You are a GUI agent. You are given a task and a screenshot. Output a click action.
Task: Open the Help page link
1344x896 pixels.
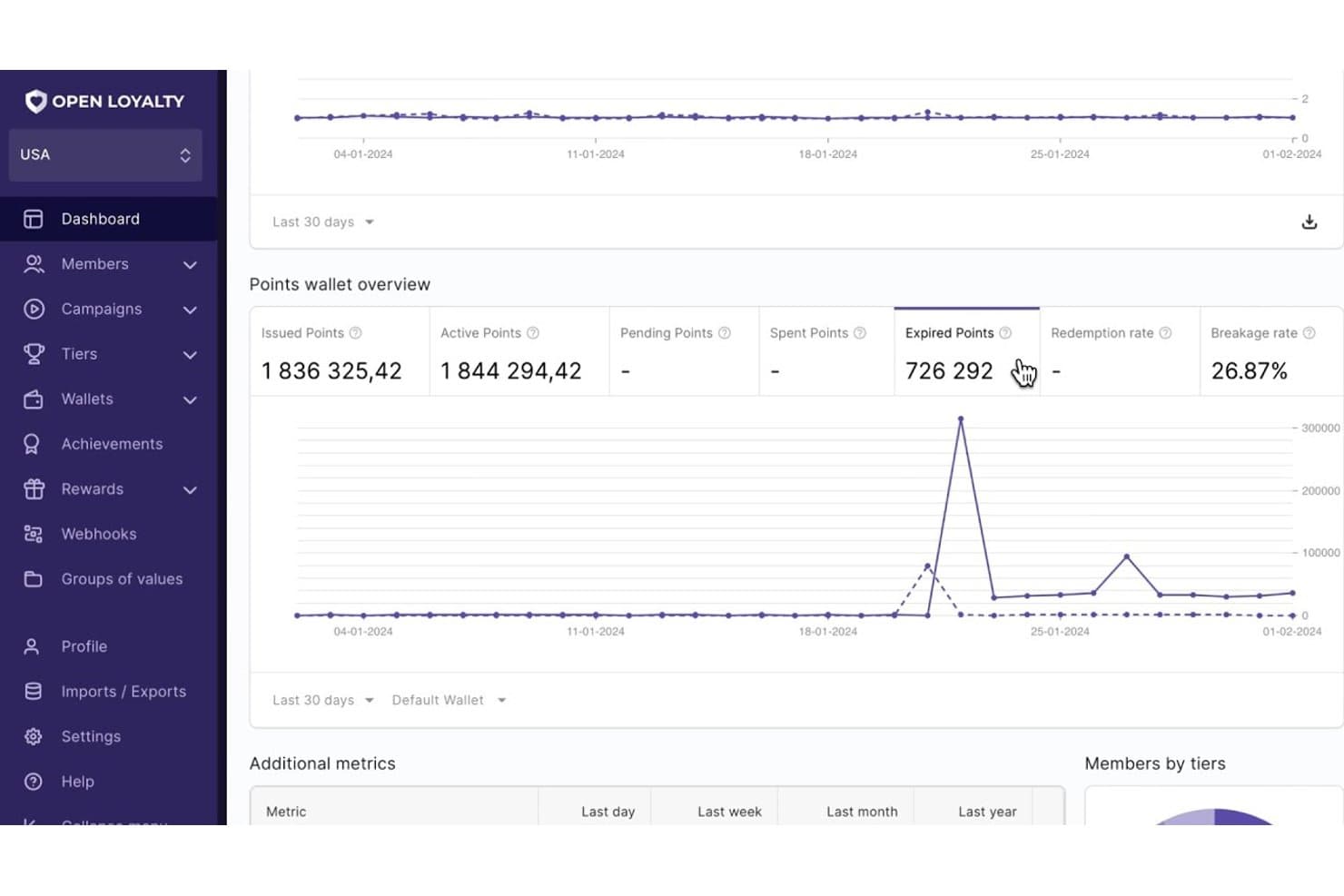coord(77,782)
